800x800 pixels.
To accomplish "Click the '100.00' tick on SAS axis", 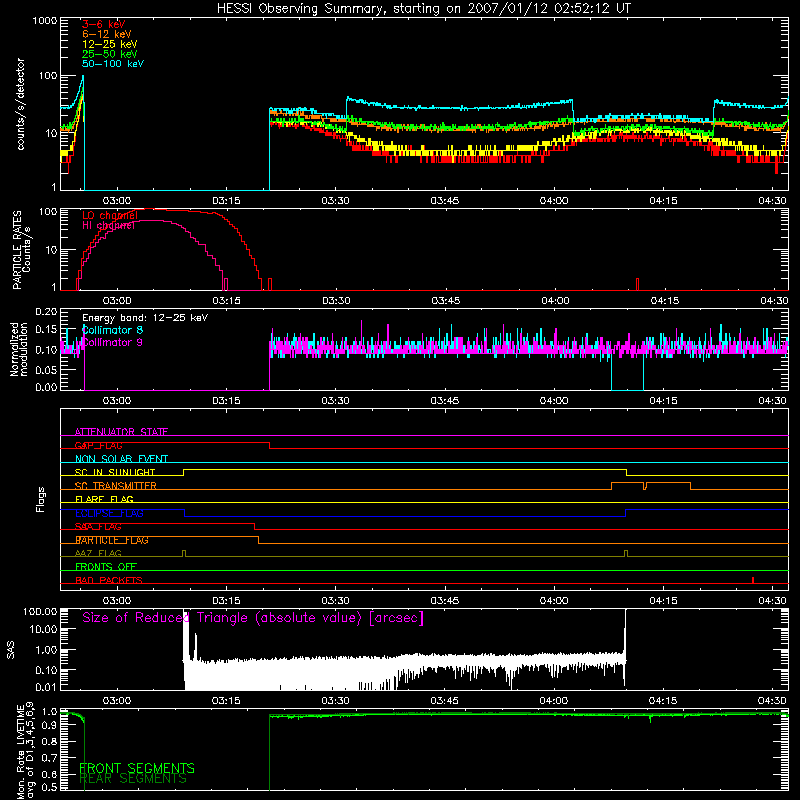I will click(x=40, y=612).
